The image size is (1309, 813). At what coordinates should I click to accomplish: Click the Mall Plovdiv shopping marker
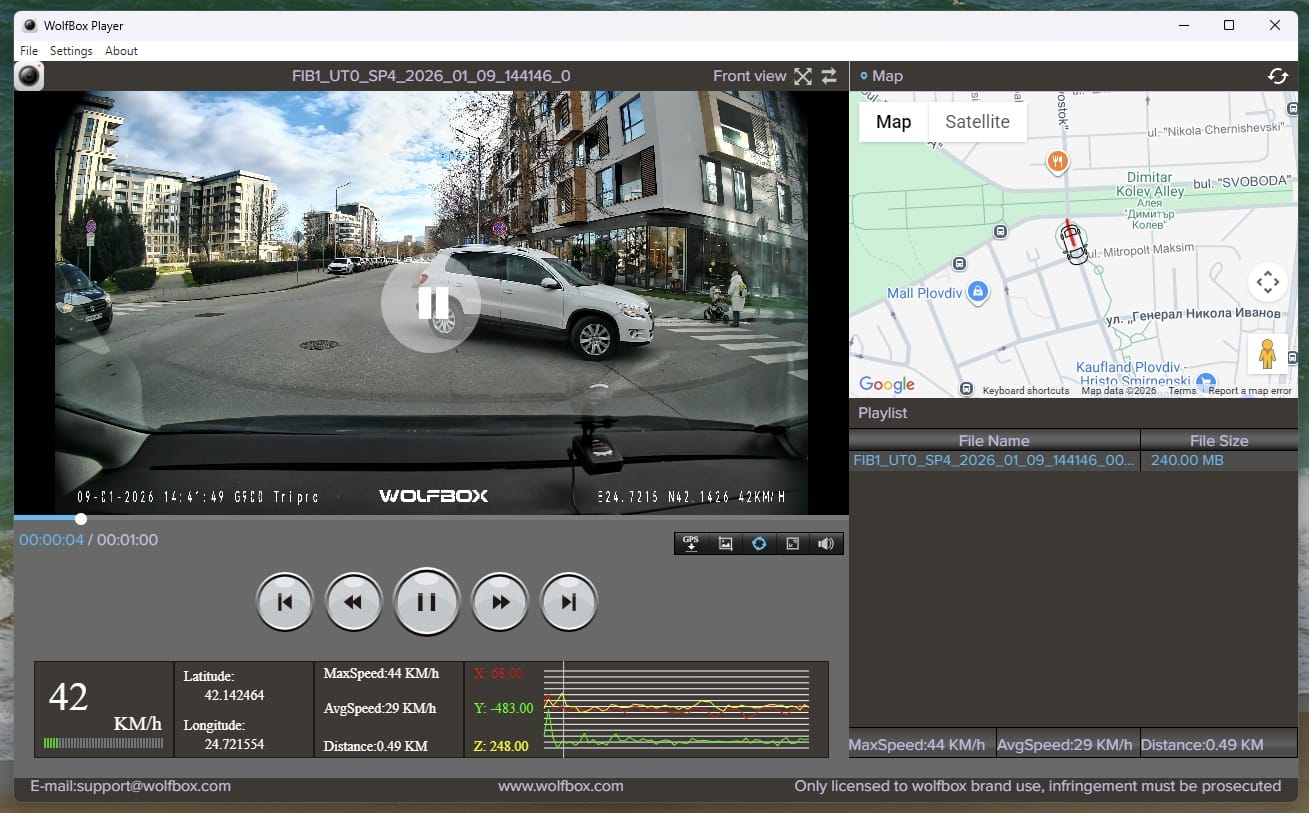(978, 292)
